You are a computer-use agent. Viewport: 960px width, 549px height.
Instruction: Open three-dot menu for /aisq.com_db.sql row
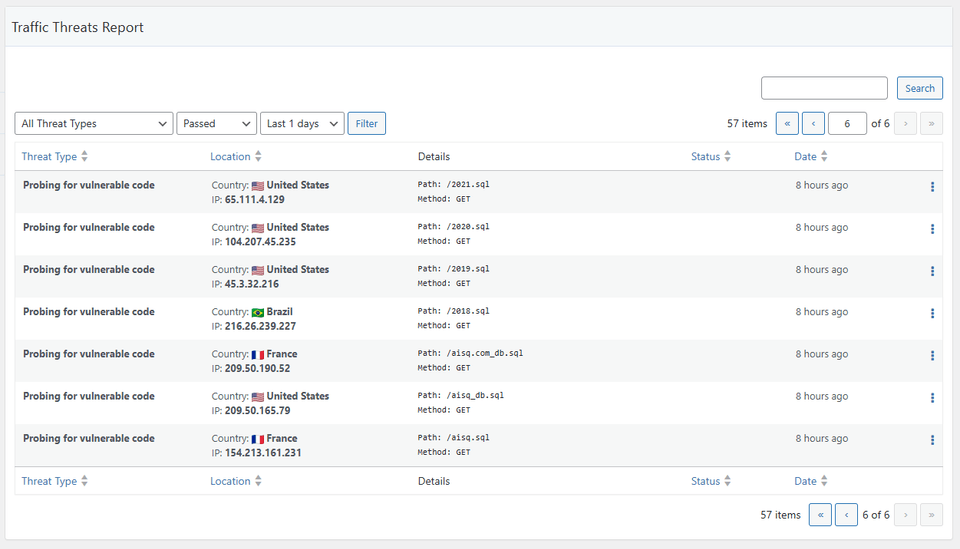pyautogui.click(x=932, y=356)
